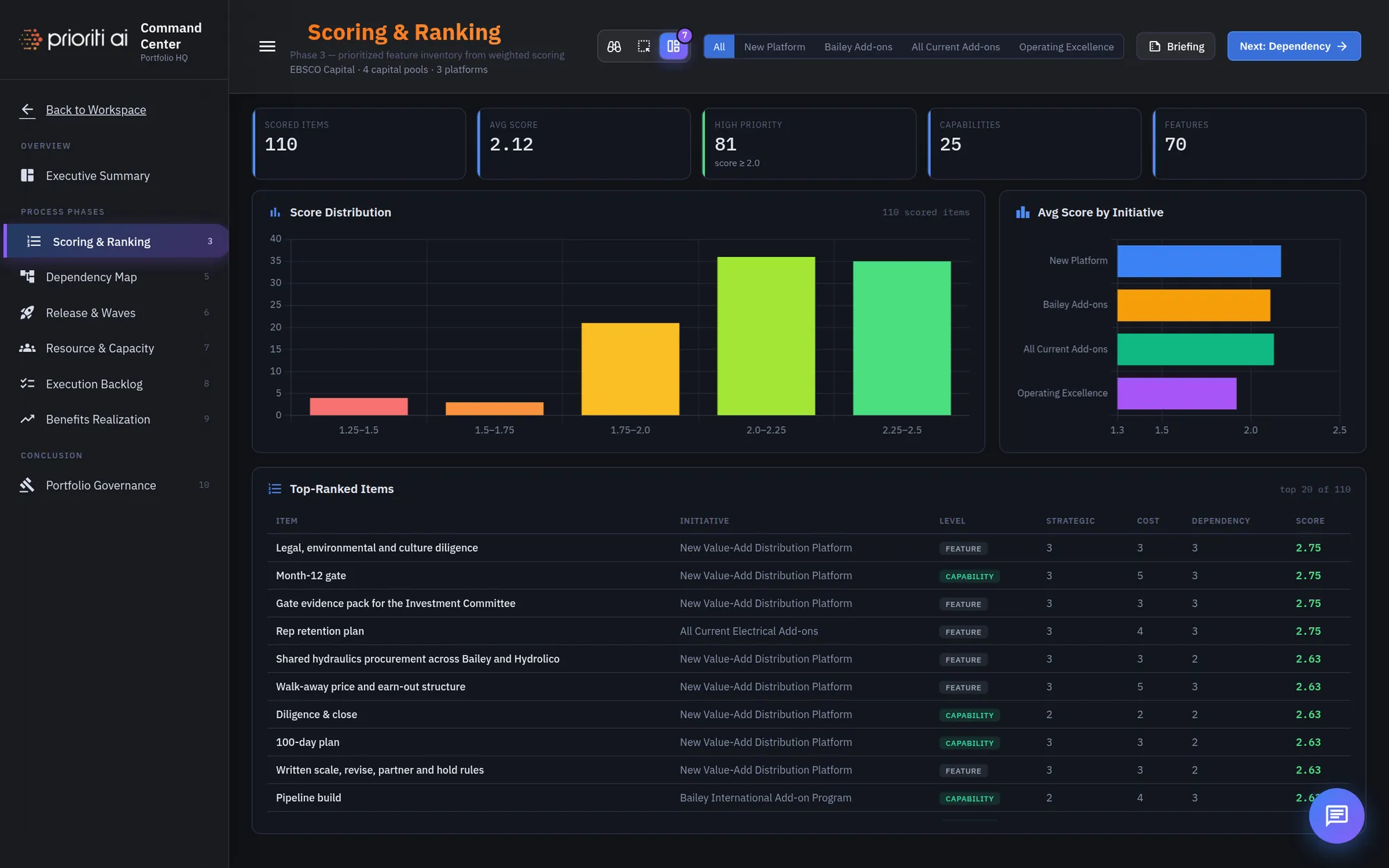Click the Resource & Capacity people icon
The image size is (1389, 868).
tap(28, 348)
